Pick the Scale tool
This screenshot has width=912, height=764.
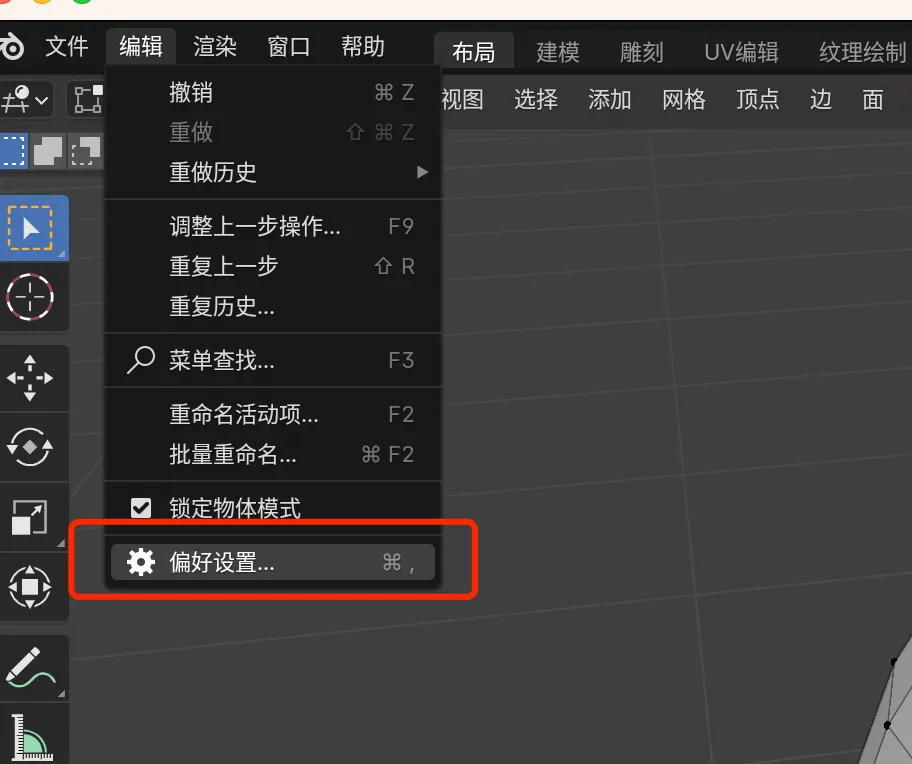(31, 517)
